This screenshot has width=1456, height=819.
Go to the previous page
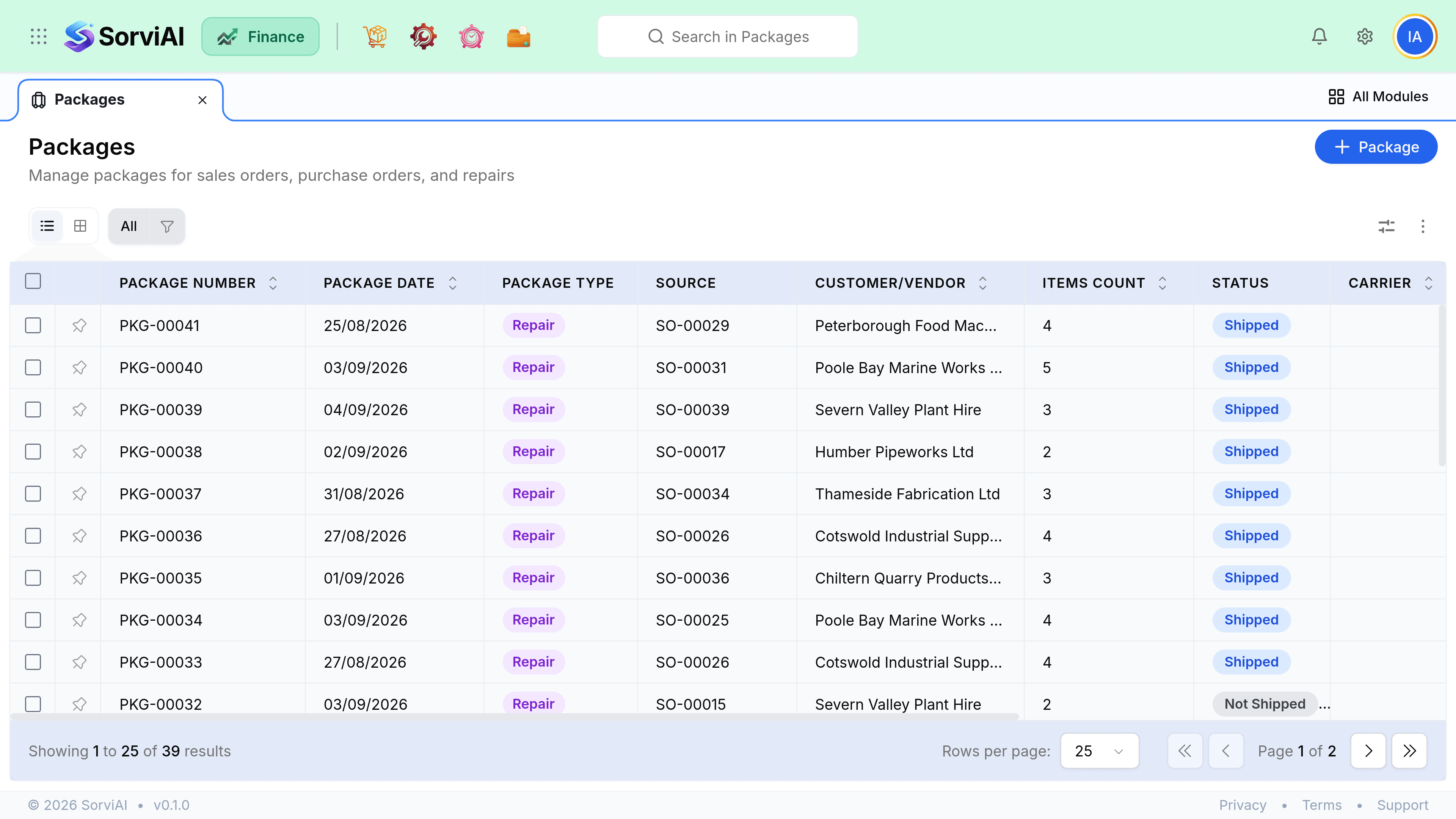click(1226, 751)
